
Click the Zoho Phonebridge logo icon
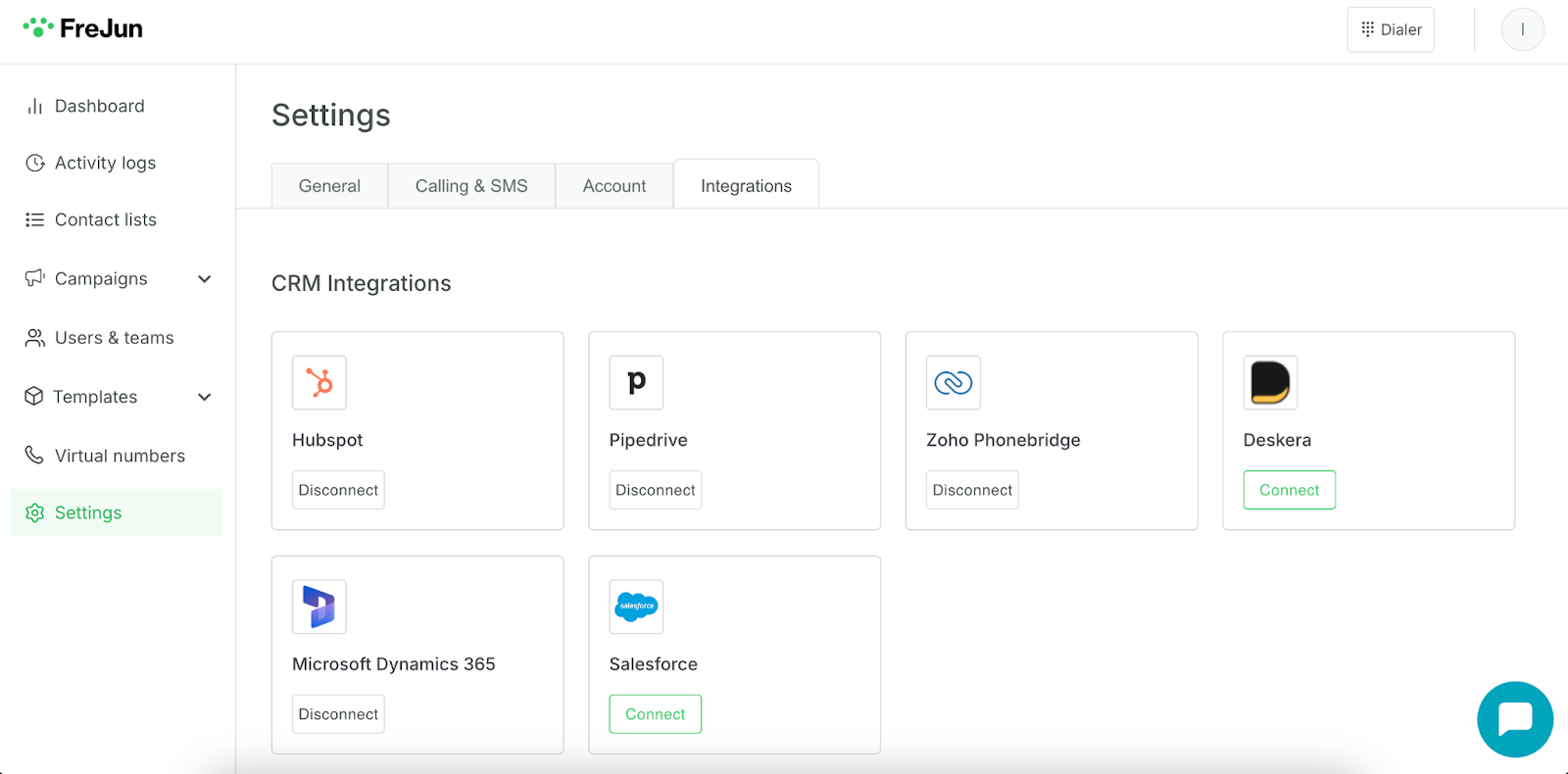tap(954, 382)
